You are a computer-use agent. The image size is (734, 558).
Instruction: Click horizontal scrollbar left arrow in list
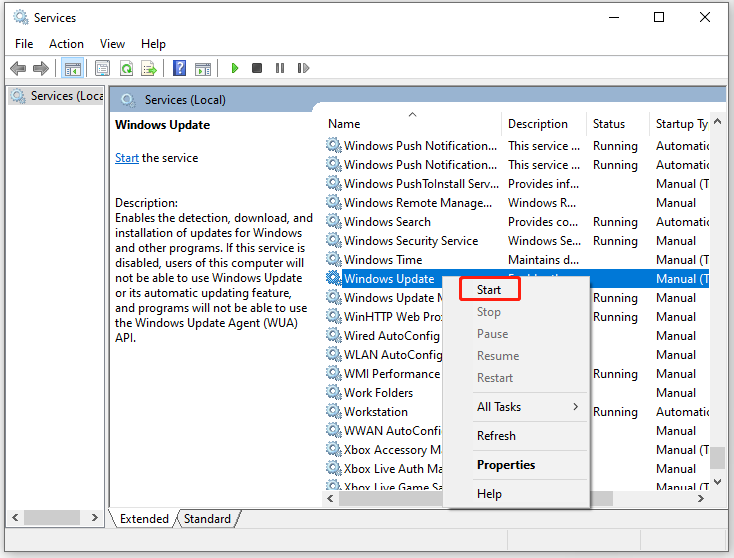coord(330,499)
